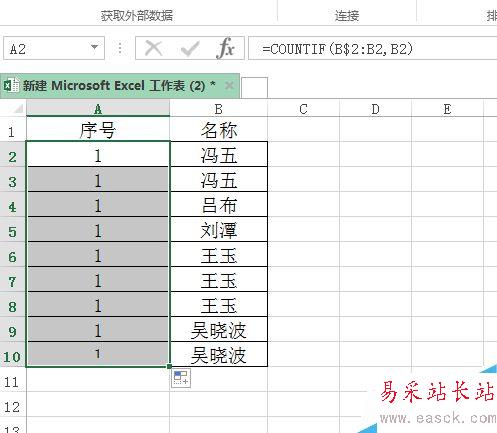
Task: Click cell B4 containing 吕布
Action: click(219, 204)
